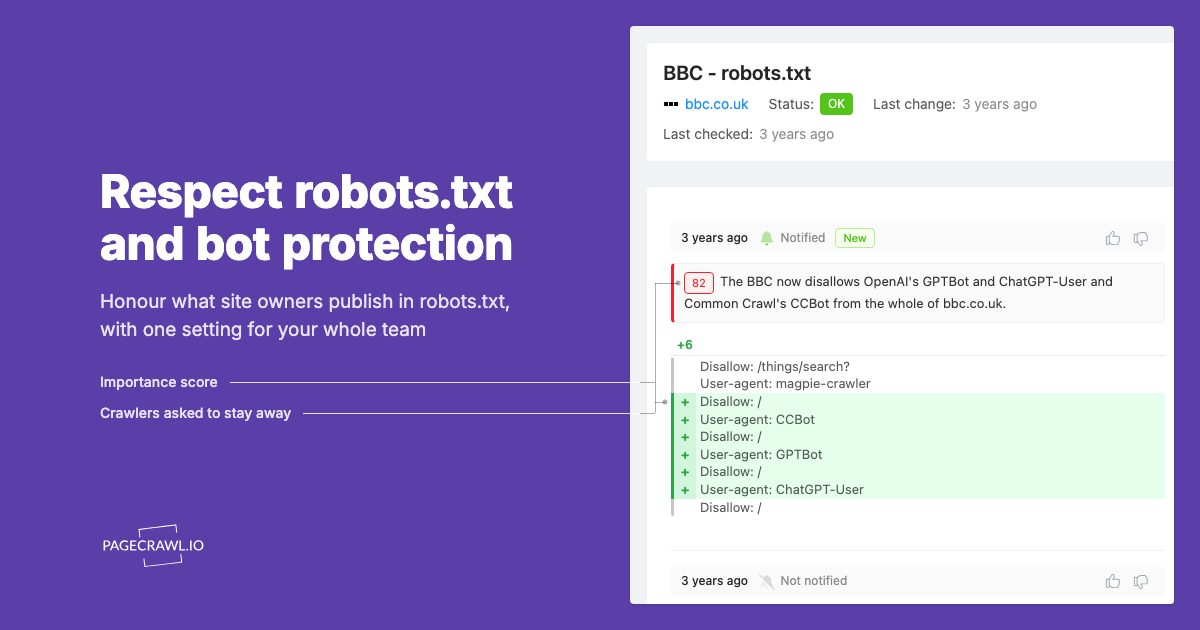This screenshot has width=1200, height=630.
Task: Click thumbs down on the Not notified entry
Action: tap(1141, 581)
